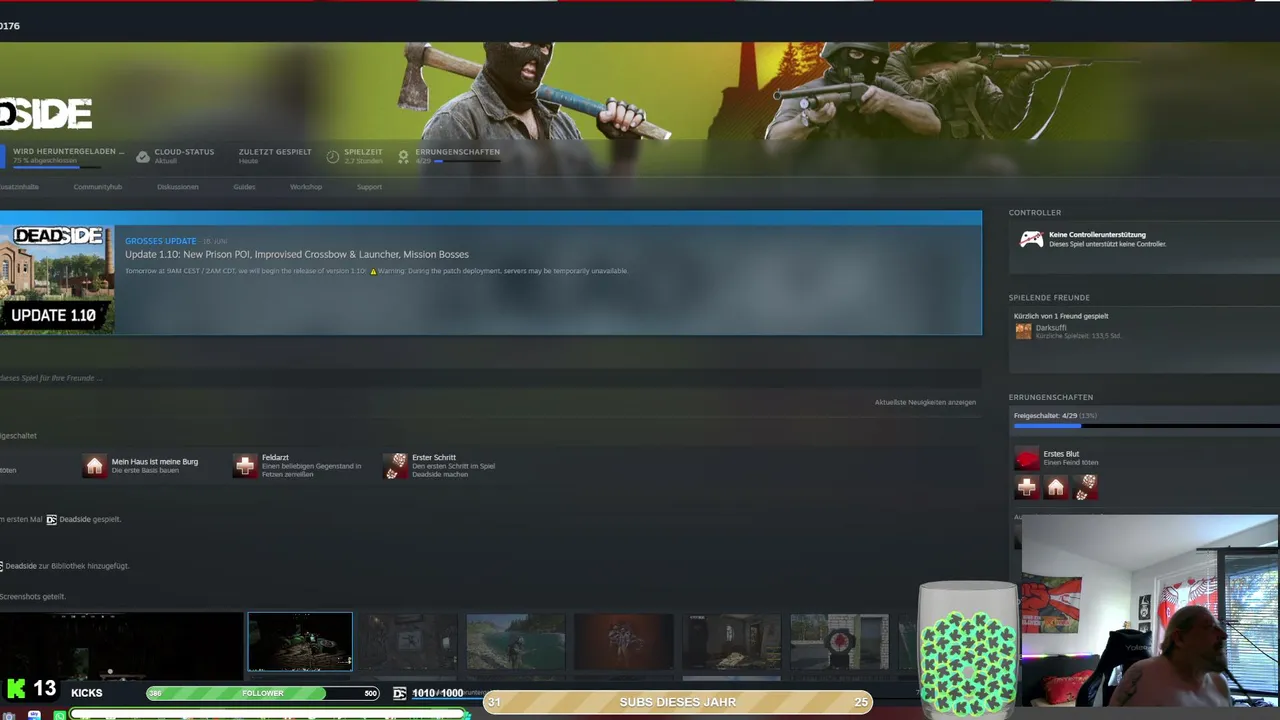This screenshot has height=720, width=1280.
Task: Click 'Deadside zur Bibliothek hinzugefügt' activity text
Action: 67,566
